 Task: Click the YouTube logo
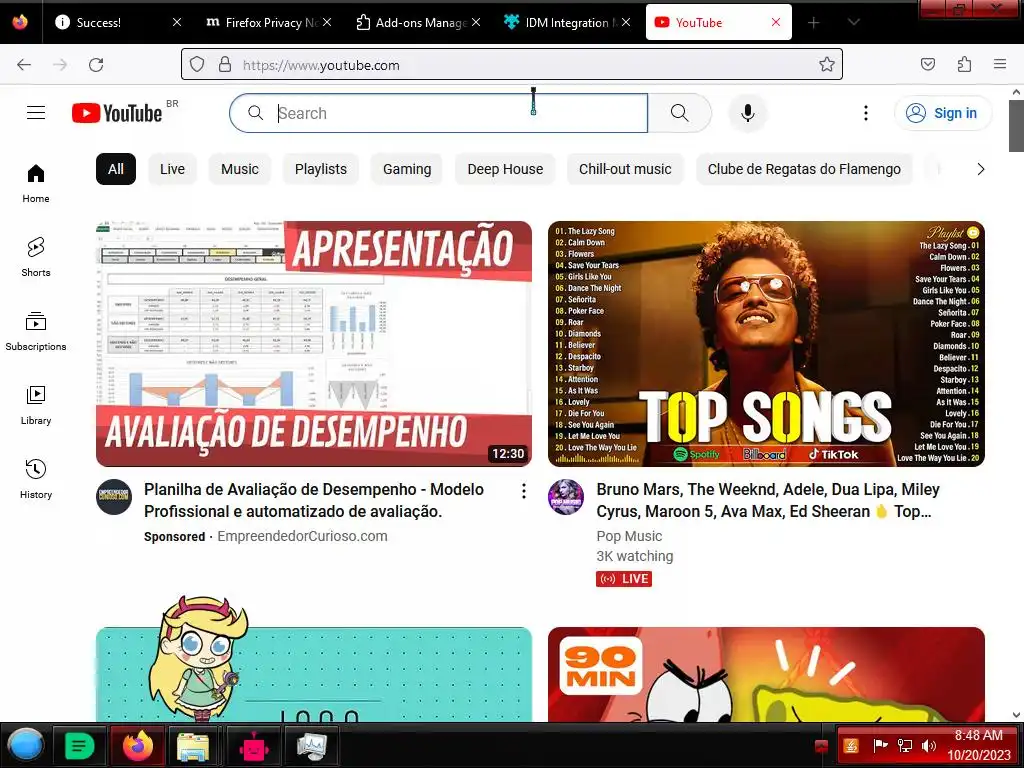coord(117,113)
